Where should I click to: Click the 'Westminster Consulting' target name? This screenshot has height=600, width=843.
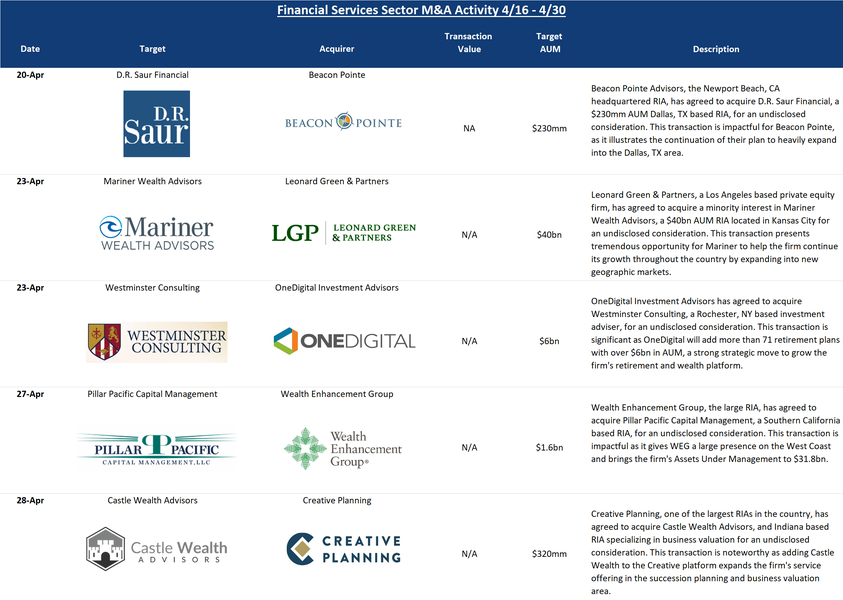pyautogui.click(x=152, y=288)
